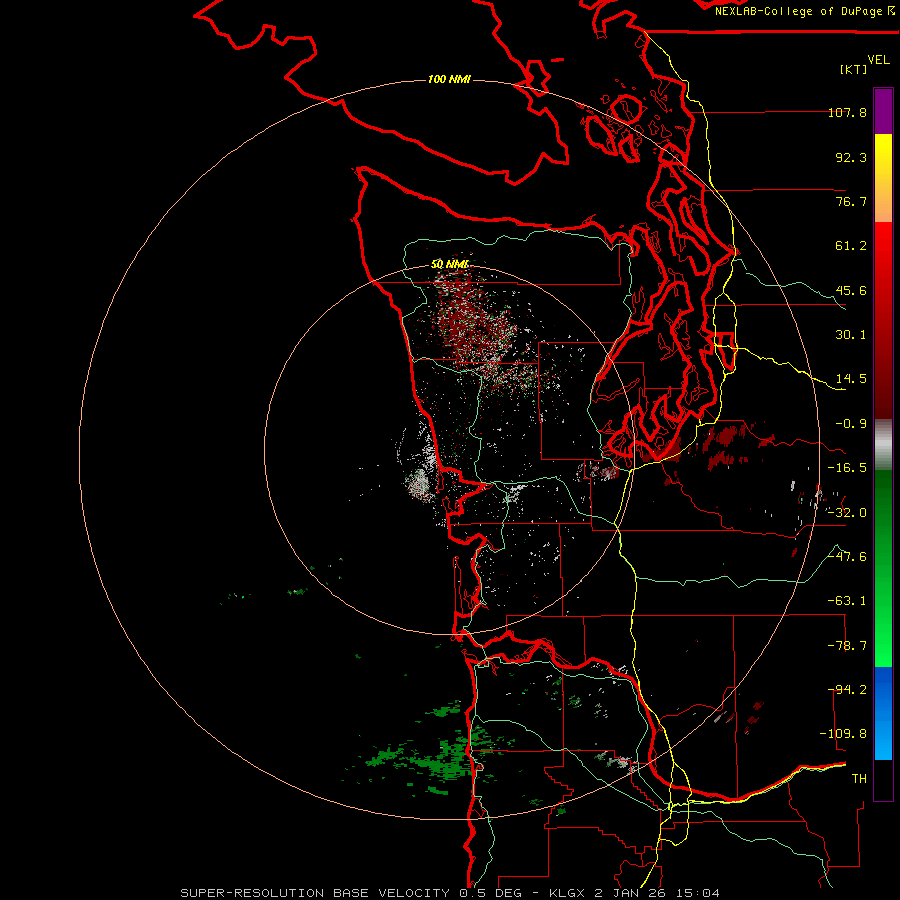Click the -63.1 velocity scale value
The width and height of the screenshot is (900, 900).
click(847, 601)
